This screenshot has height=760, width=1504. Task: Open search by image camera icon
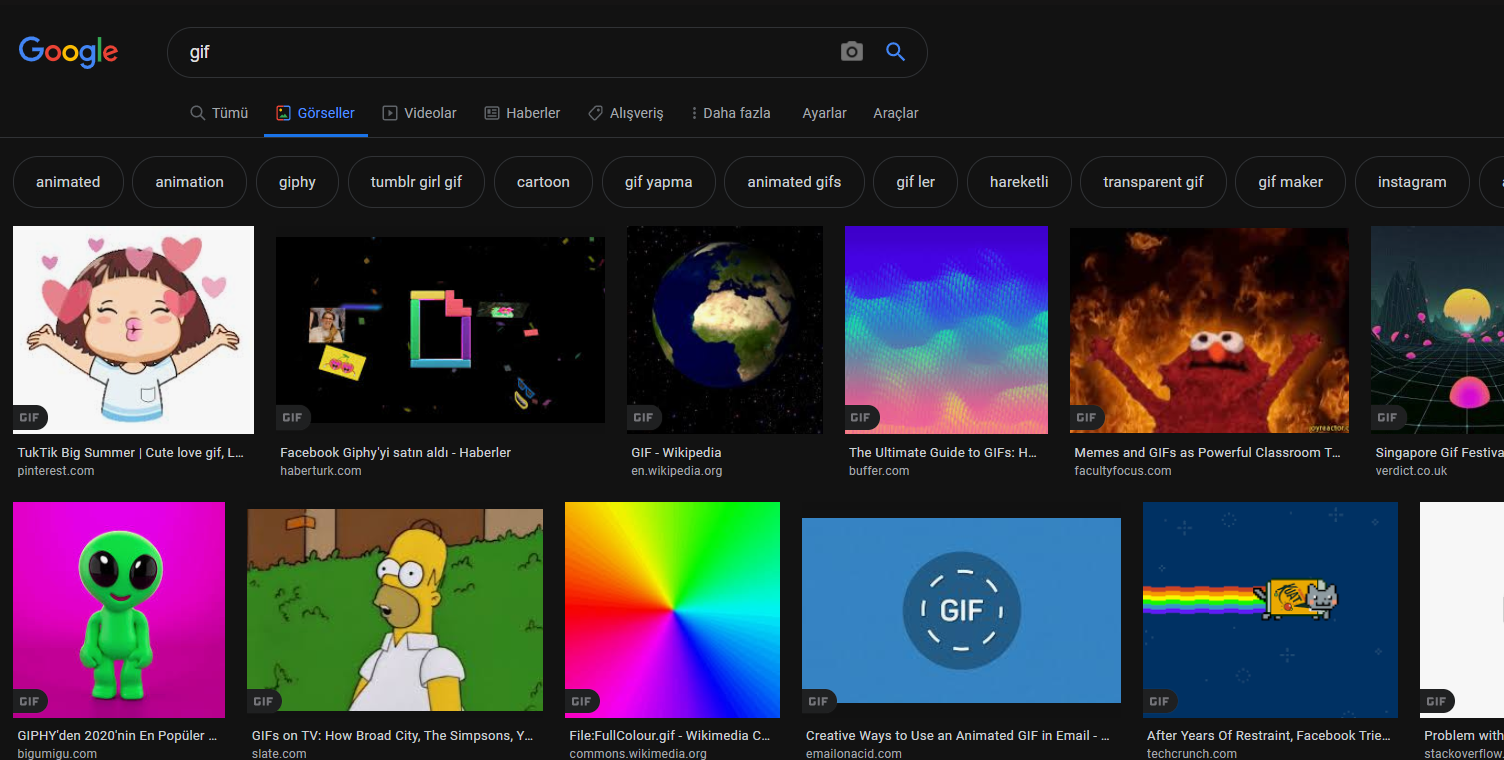coord(851,52)
